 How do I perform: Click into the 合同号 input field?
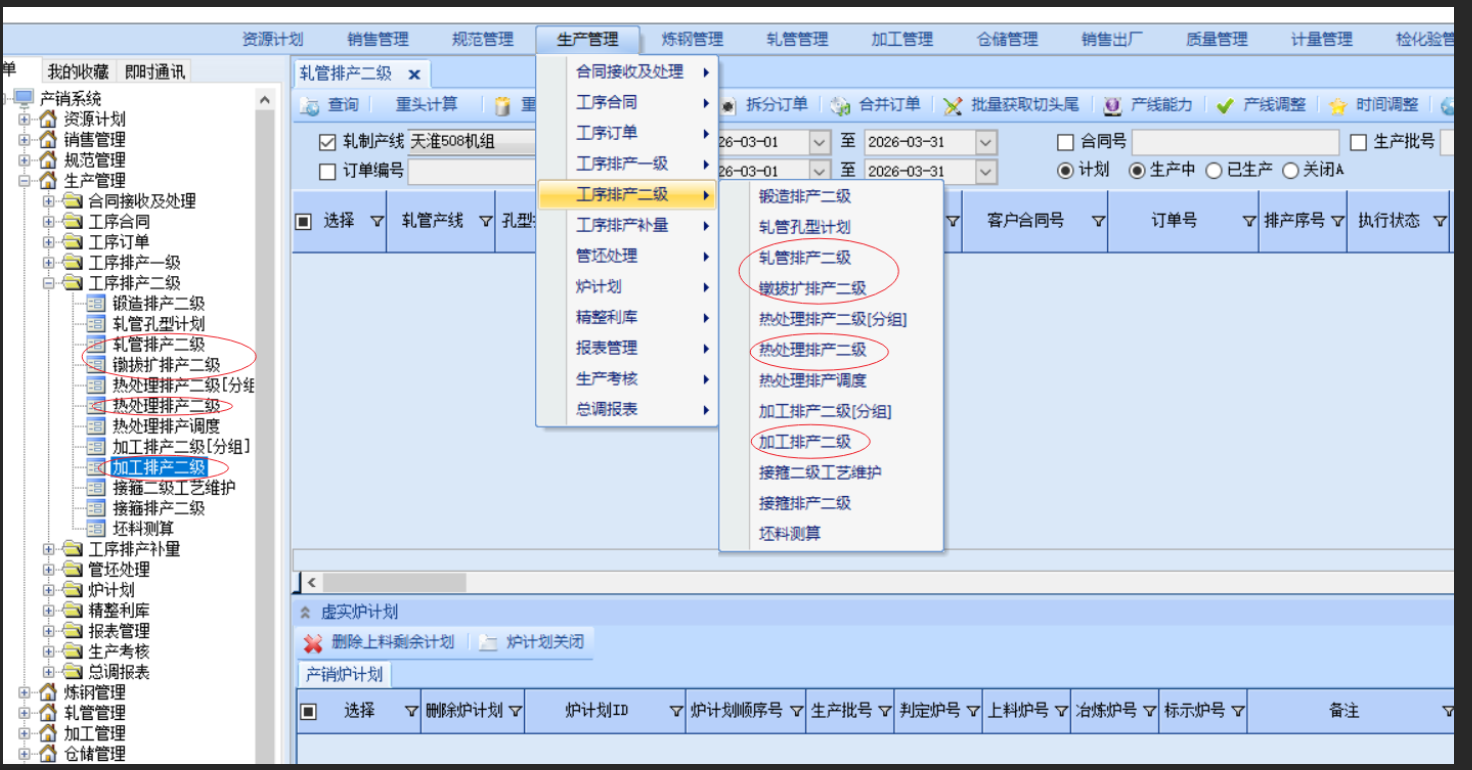(1235, 142)
